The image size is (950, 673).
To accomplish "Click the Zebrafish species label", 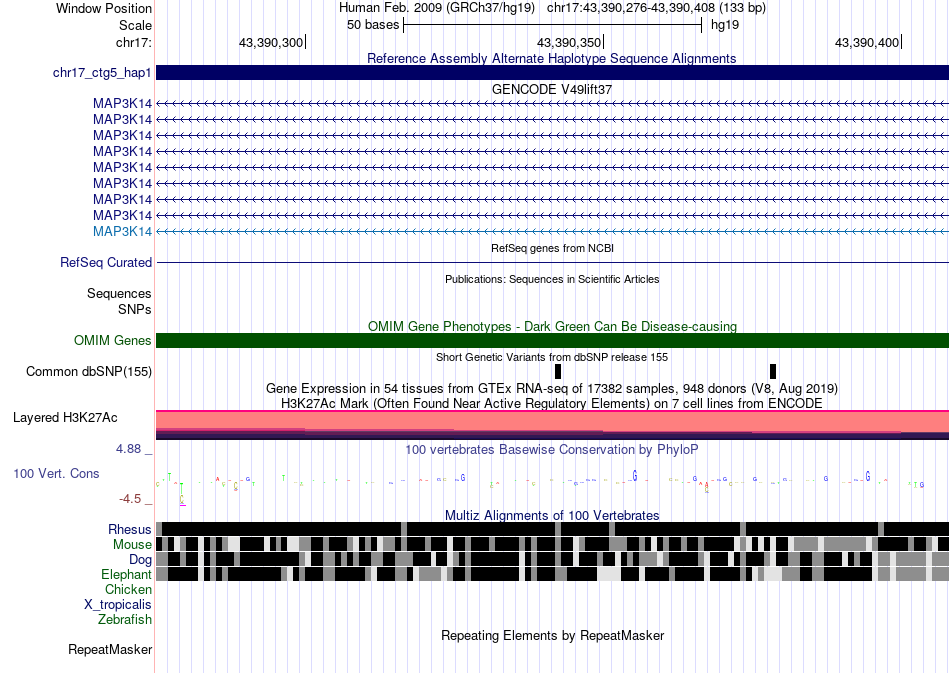I will point(125,620).
